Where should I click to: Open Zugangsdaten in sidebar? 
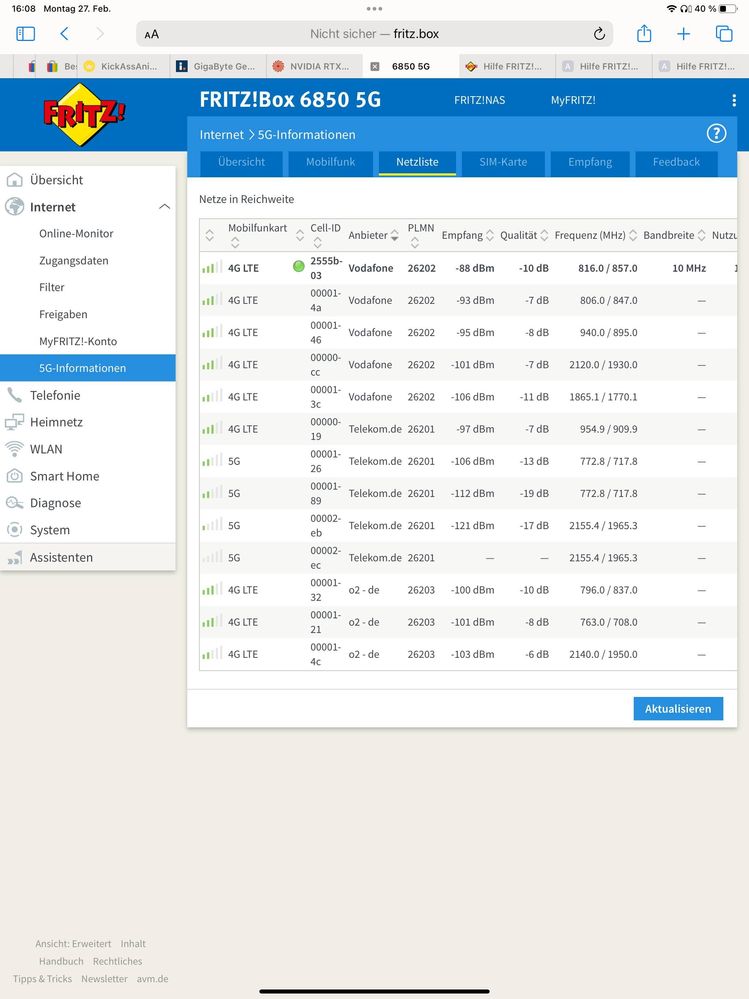(x=74, y=260)
